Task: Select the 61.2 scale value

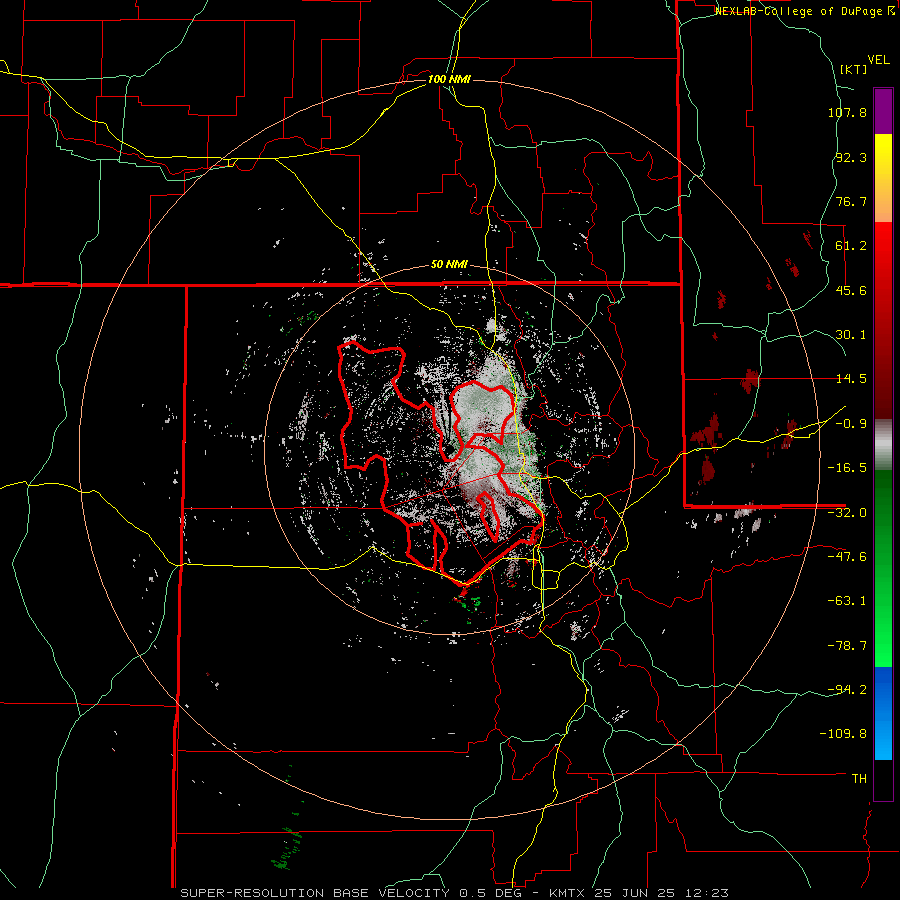Action: [x=851, y=246]
